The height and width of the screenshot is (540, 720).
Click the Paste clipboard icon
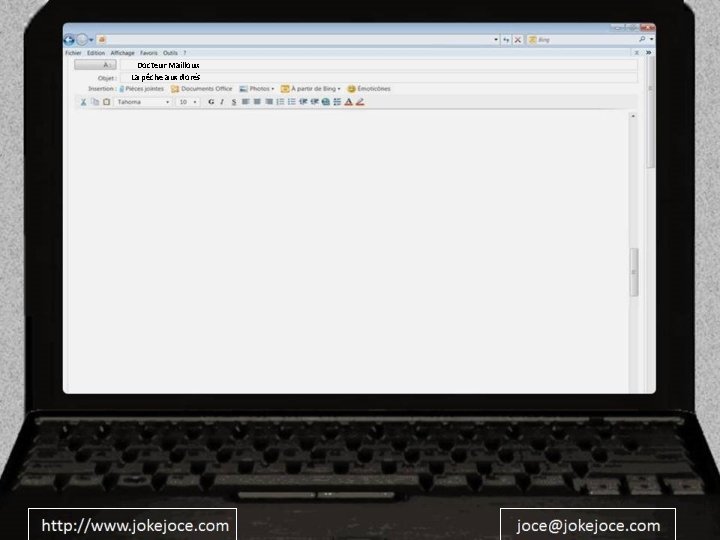click(107, 102)
